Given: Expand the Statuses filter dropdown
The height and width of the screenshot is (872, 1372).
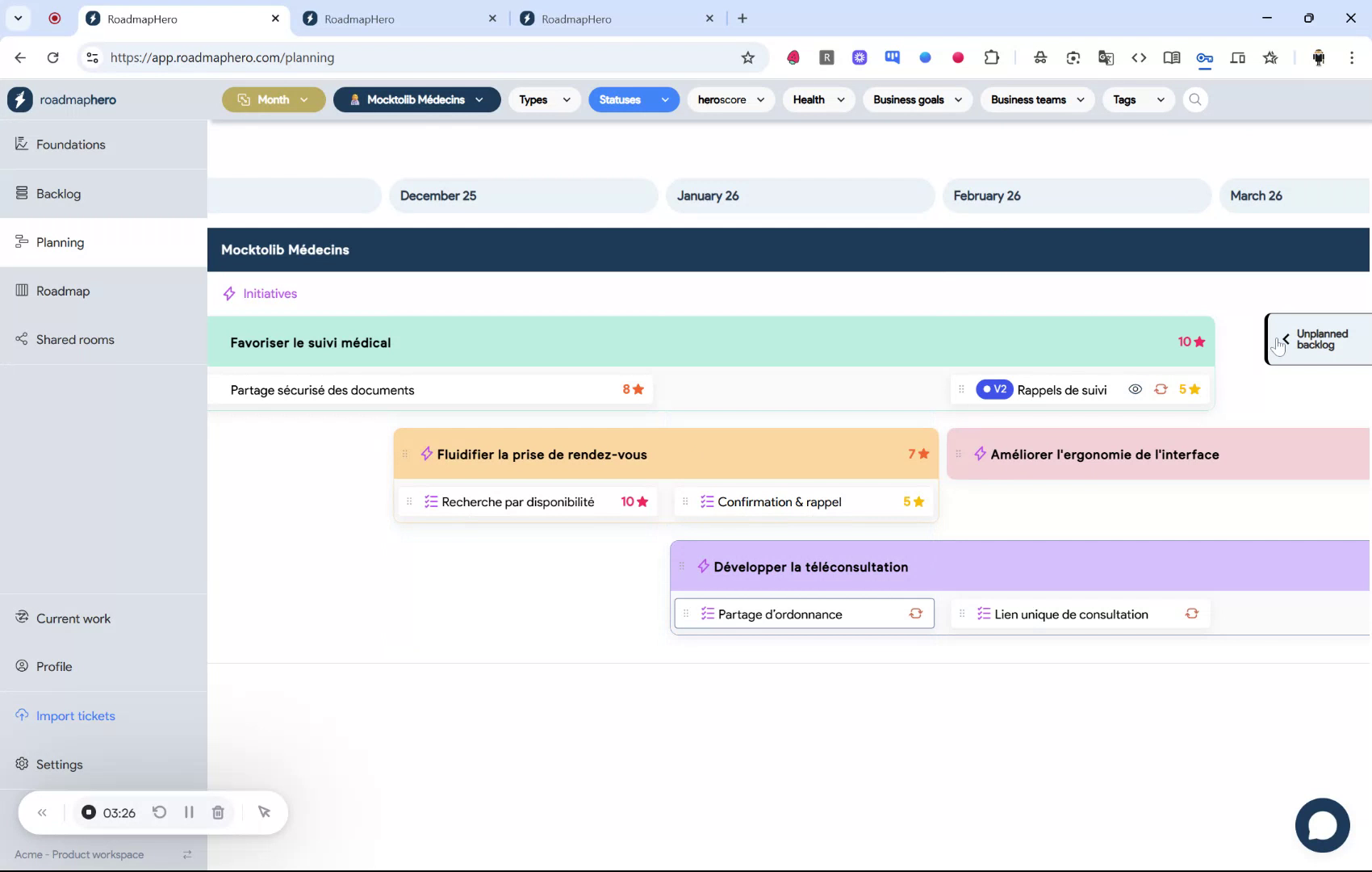Looking at the screenshot, I should (634, 99).
